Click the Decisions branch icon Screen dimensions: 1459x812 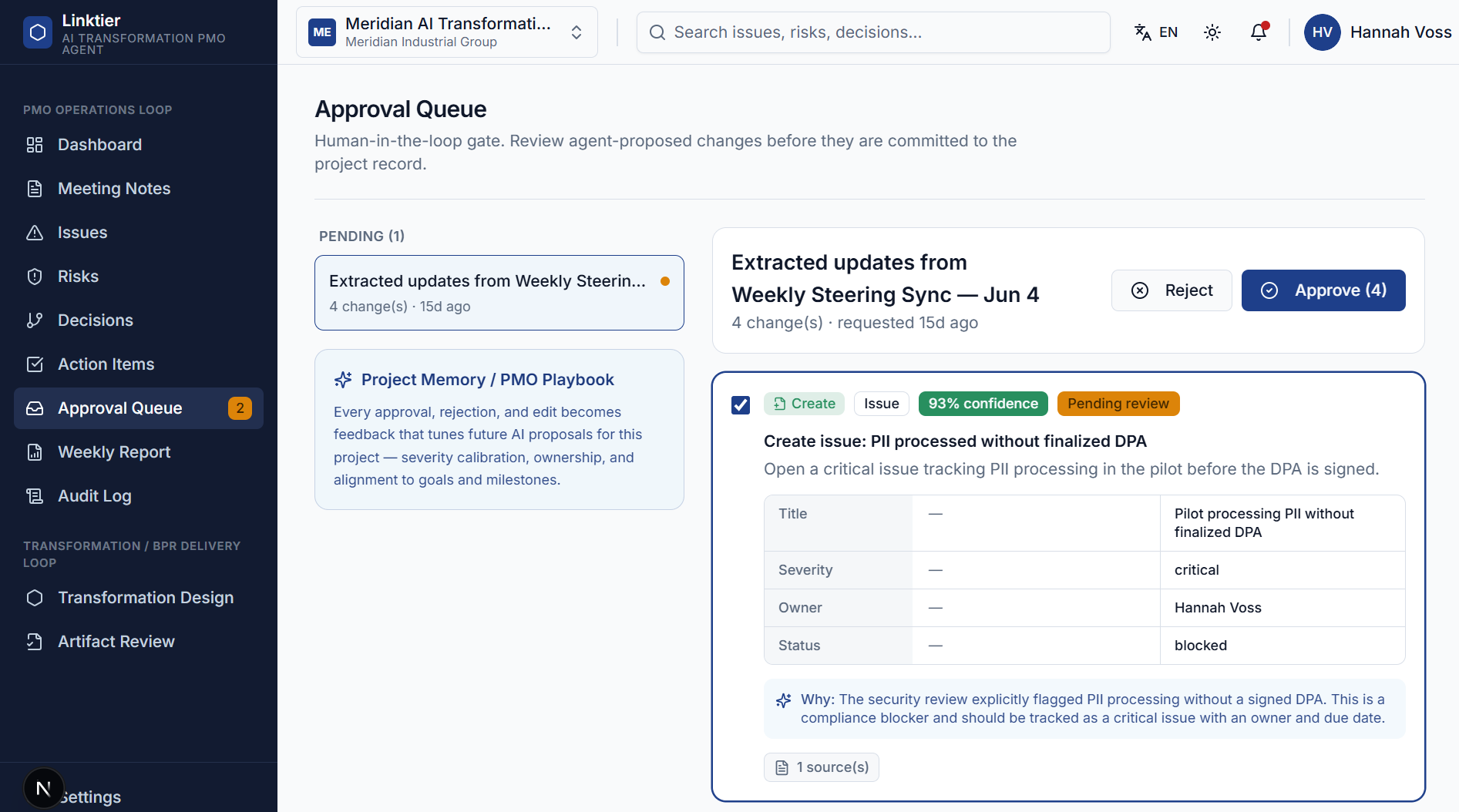coord(35,320)
